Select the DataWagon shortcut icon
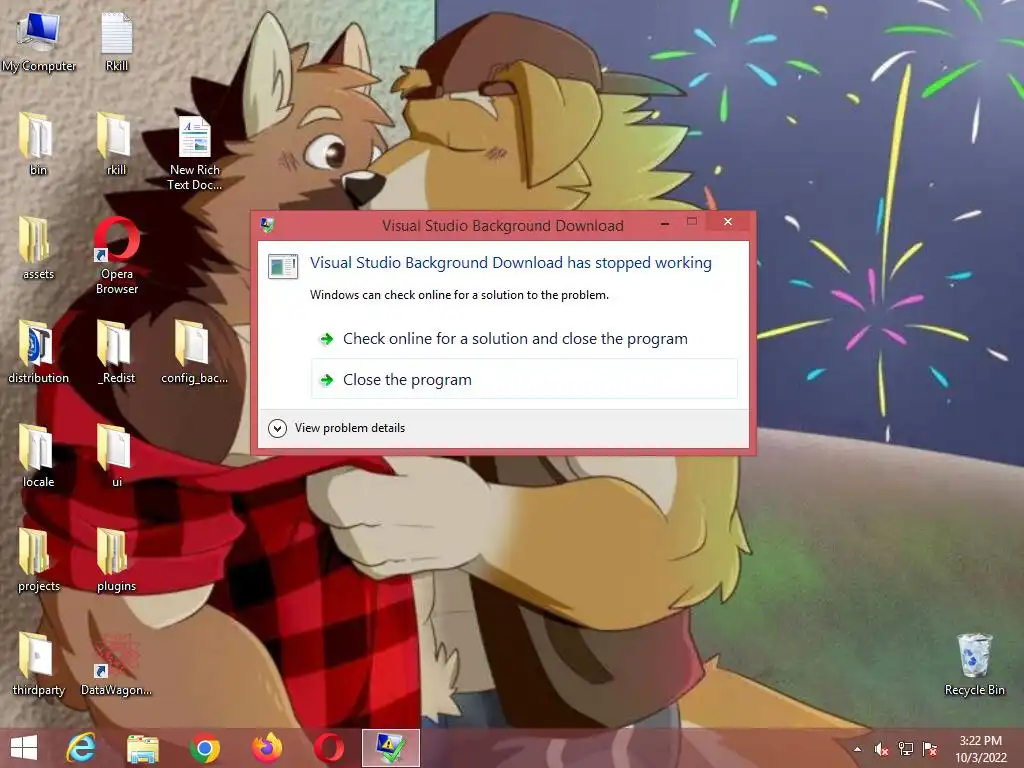1024x768 pixels. (116, 664)
